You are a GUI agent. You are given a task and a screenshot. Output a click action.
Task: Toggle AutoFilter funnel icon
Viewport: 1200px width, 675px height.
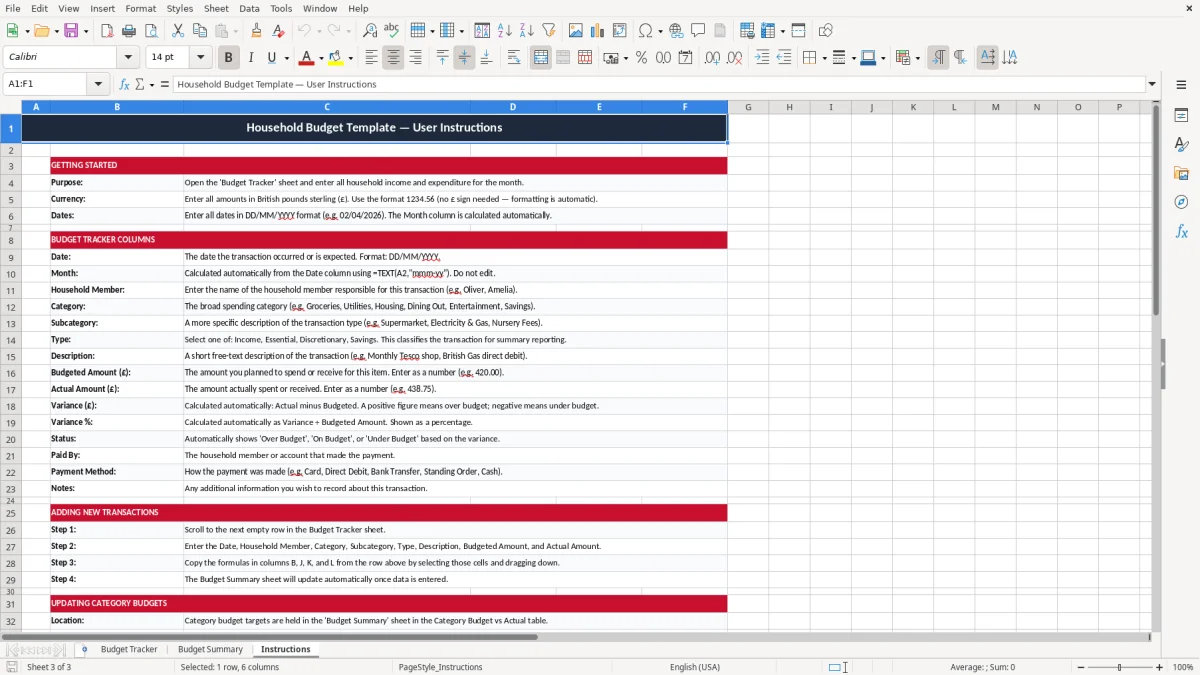pyautogui.click(x=549, y=31)
